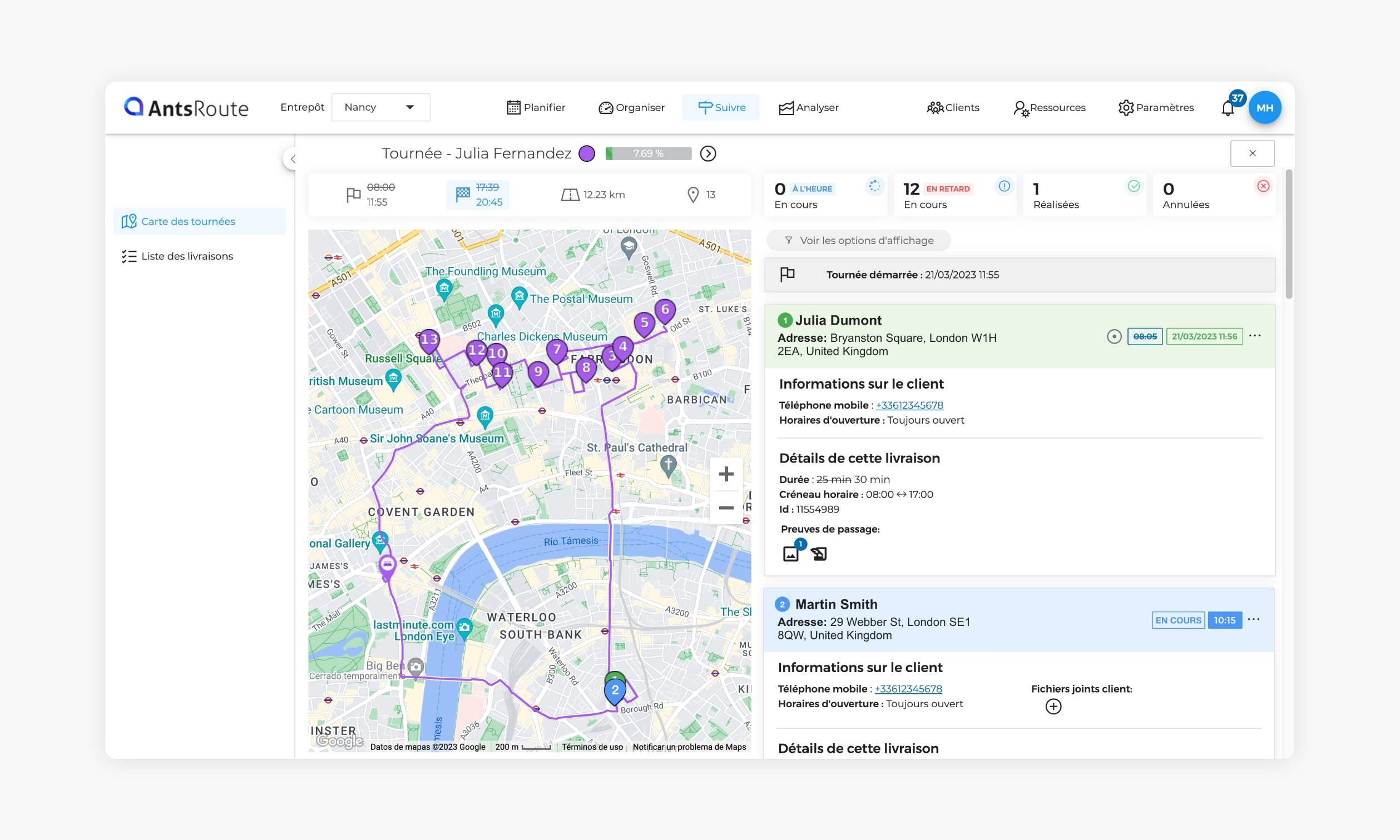This screenshot has height=840, width=1400.
Task: Open Liste des livraisons view
Action: tap(187, 256)
